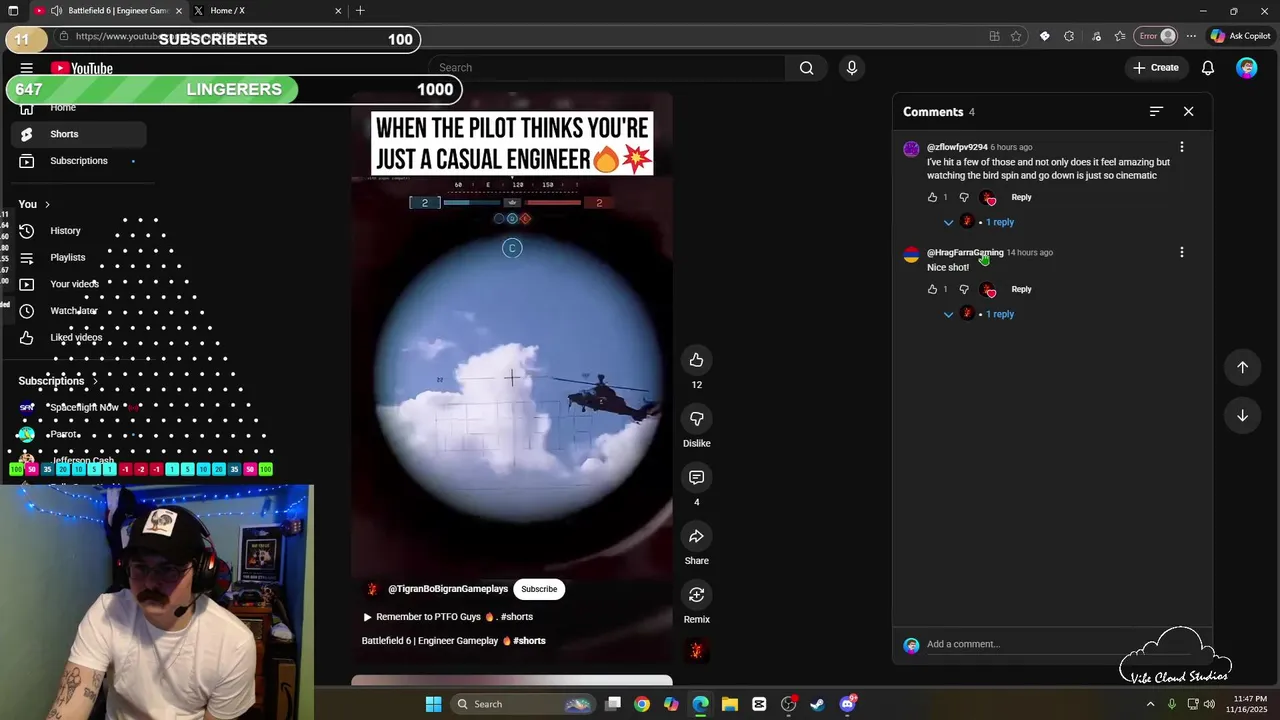Open options for HragFarraGaming's comment
This screenshot has width=1280, height=720.
click(x=1182, y=253)
